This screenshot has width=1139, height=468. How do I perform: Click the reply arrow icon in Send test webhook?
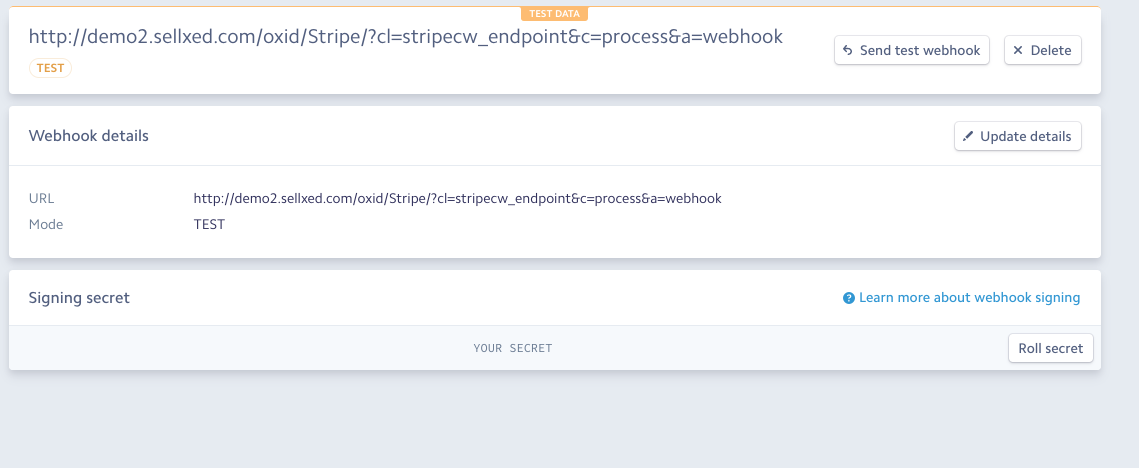coord(848,50)
